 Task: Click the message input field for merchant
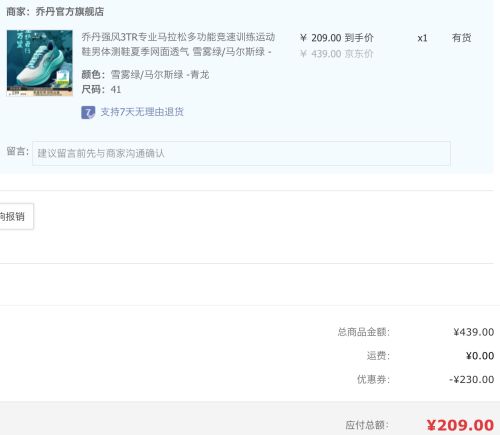[x=241, y=153]
